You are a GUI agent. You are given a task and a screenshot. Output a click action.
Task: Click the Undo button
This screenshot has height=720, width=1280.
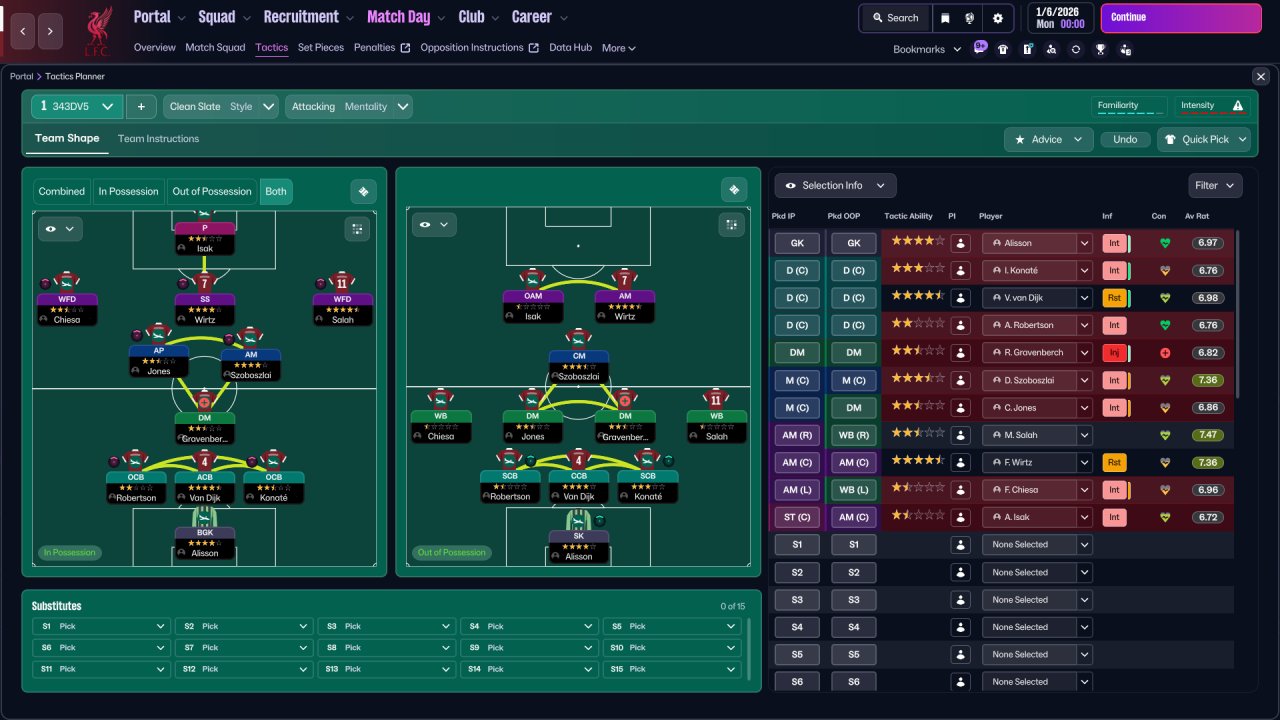(1125, 140)
